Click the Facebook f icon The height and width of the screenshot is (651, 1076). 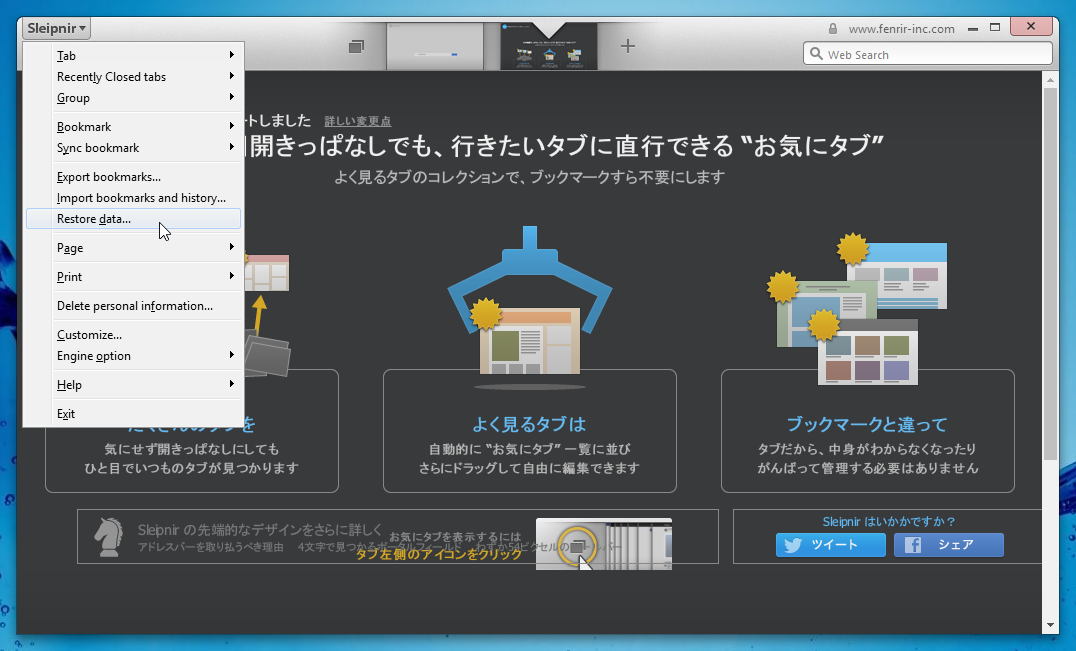pos(913,545)
